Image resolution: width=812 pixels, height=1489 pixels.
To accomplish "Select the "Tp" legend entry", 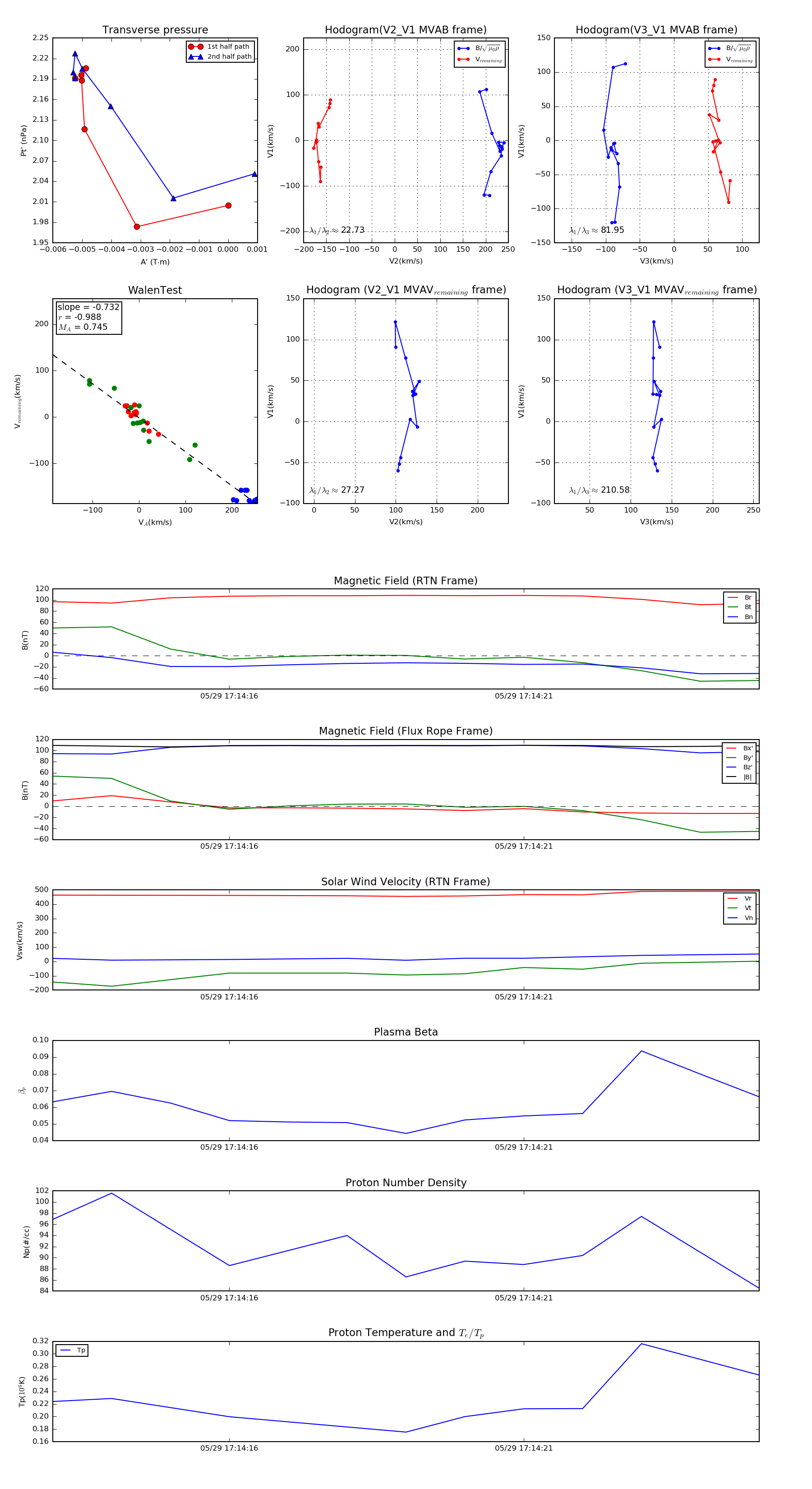I will point(72,1351).
